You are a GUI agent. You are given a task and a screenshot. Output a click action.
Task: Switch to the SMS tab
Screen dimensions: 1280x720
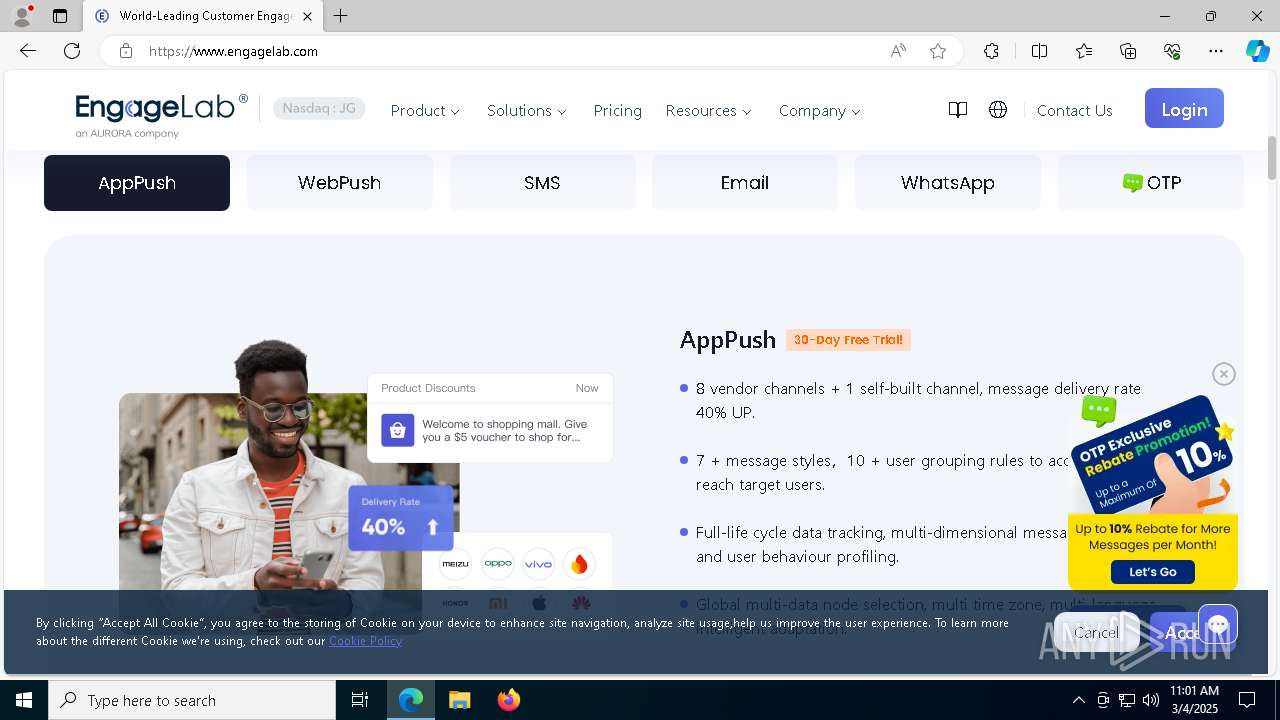click(542, 183)
